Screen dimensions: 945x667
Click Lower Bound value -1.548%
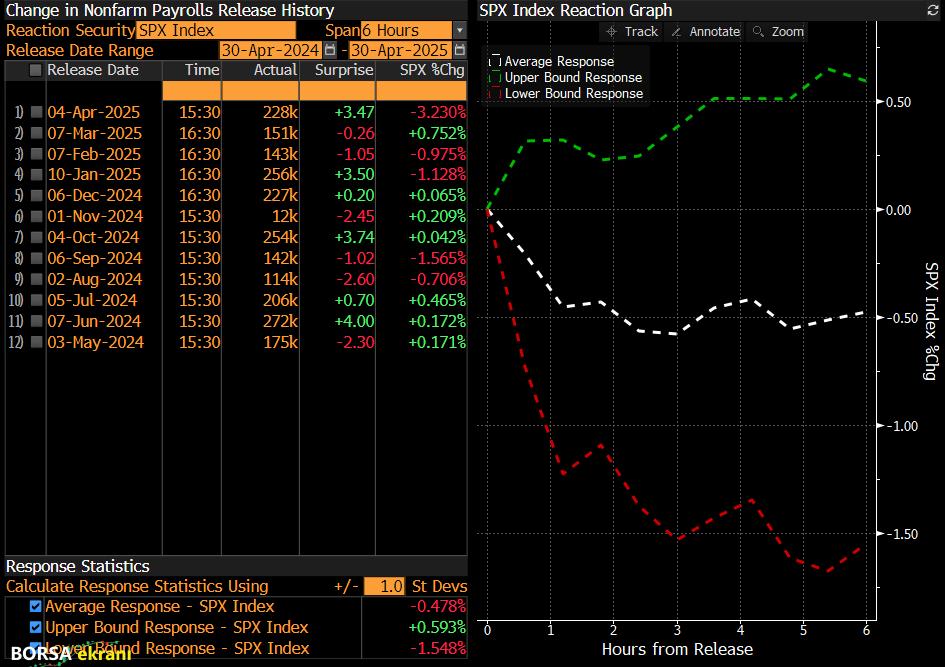pos(438,649)
